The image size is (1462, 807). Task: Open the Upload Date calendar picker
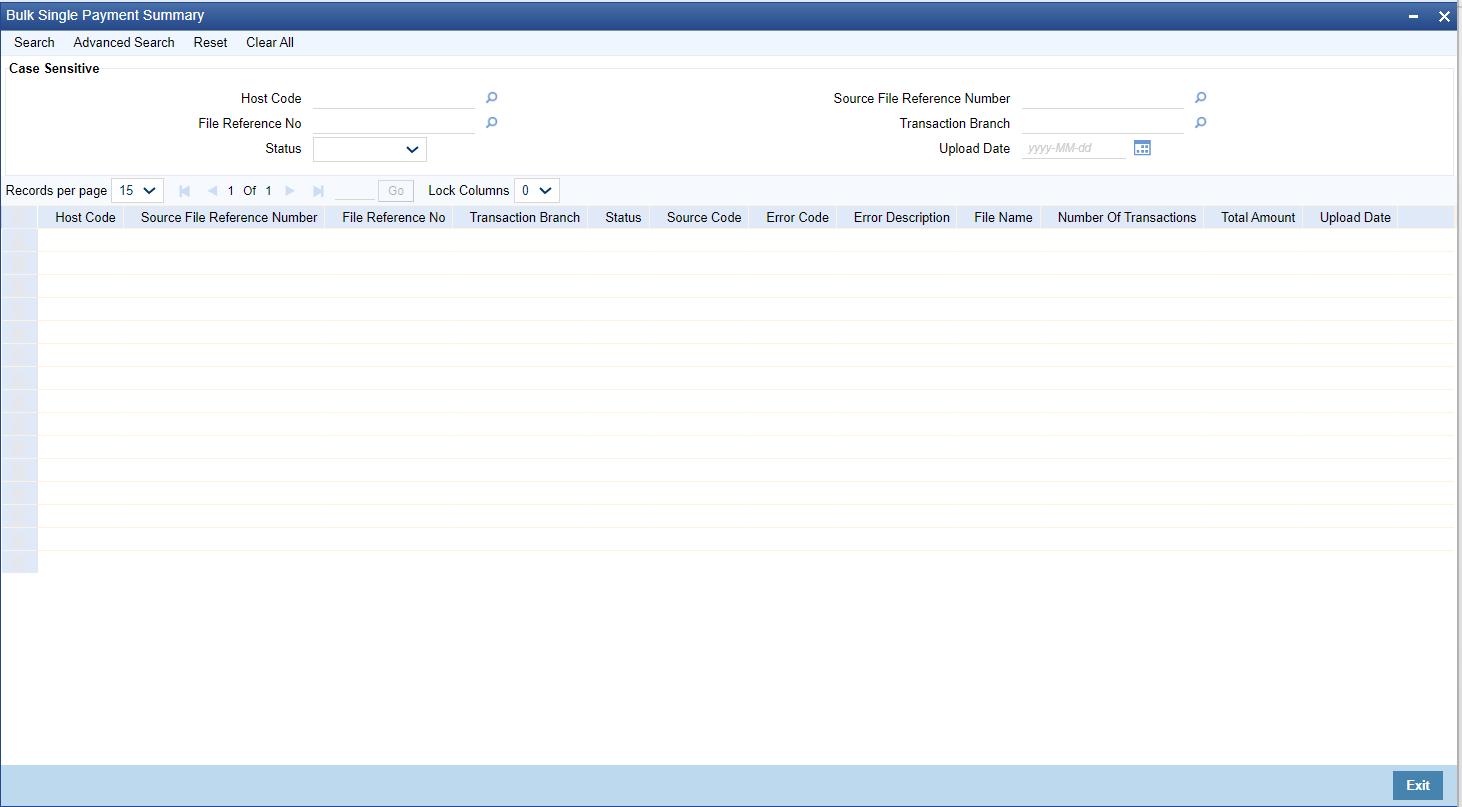[x=1142, y=148]
